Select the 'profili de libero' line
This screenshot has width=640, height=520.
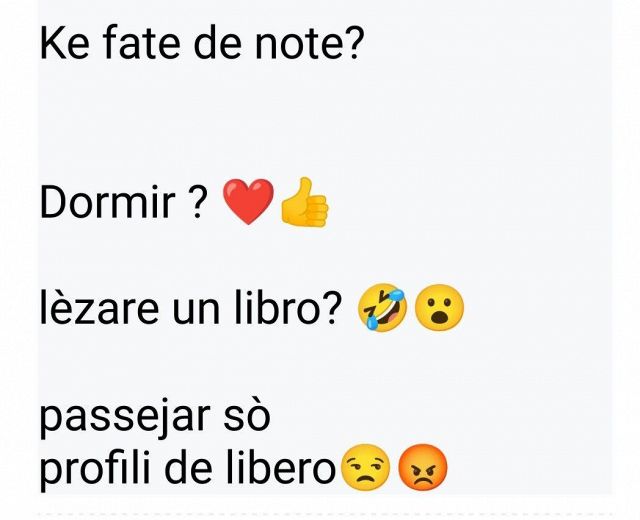[188, 468]
